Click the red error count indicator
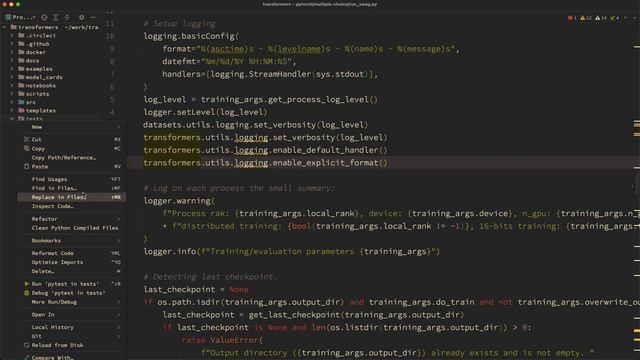The height and width of the screenshot is (360, 640). 572,18
